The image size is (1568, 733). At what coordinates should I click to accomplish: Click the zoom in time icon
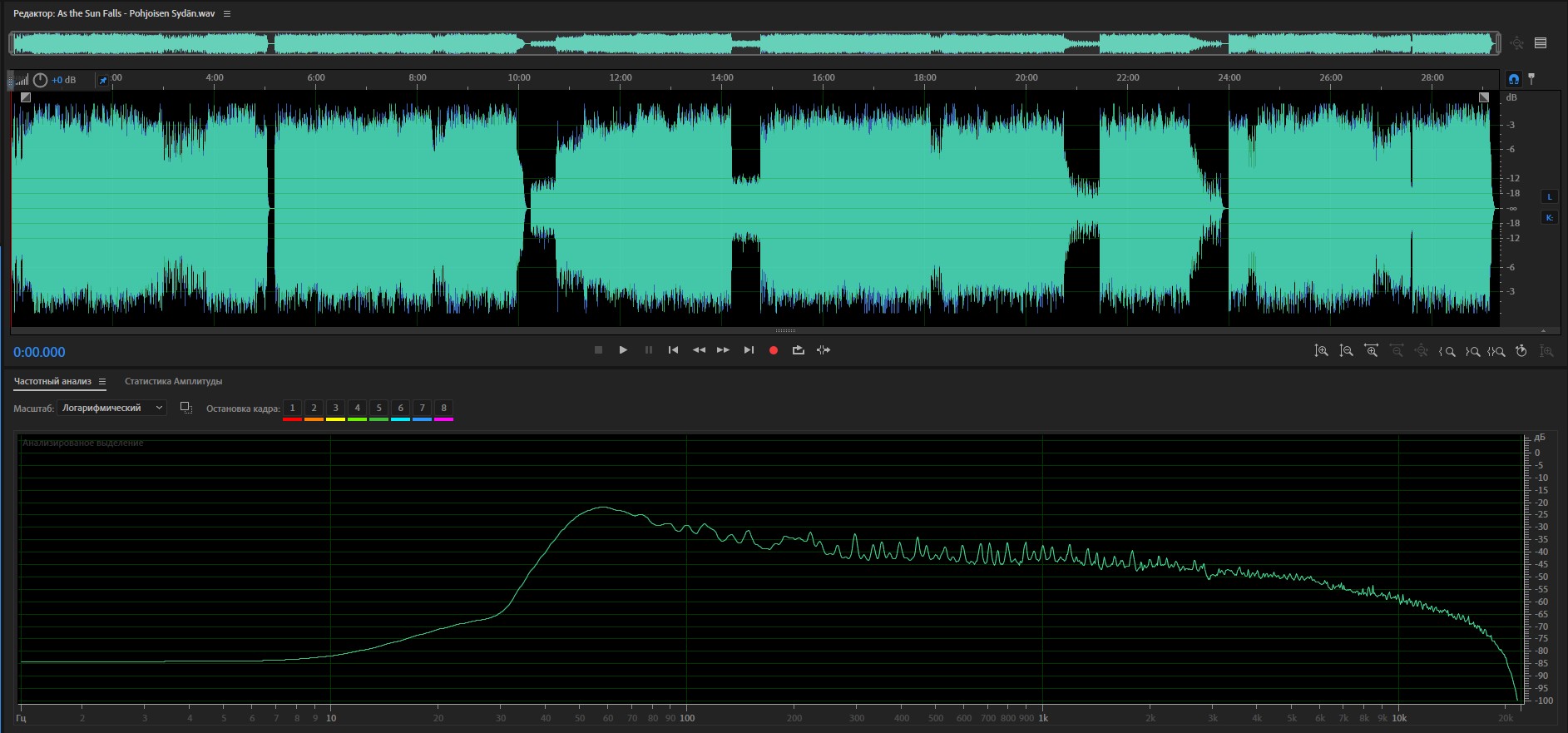1371,351
